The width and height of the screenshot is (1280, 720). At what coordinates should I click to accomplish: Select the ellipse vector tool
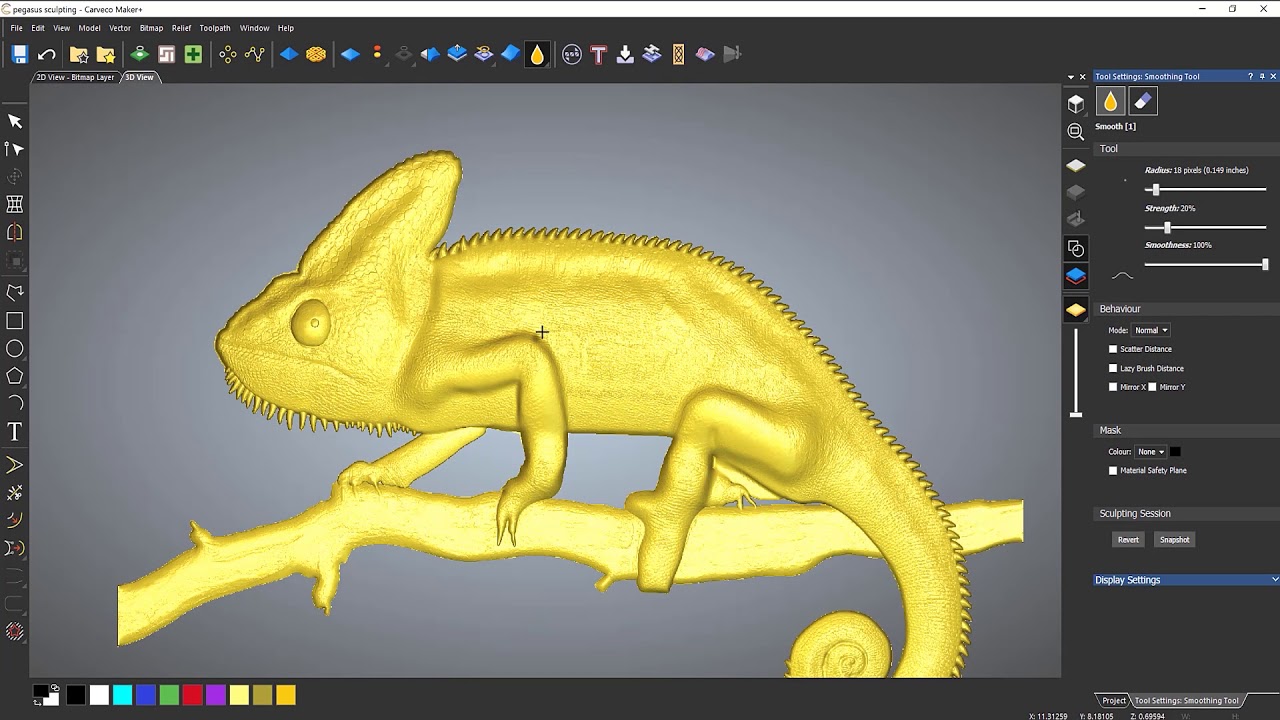click(x=15, y=349)
